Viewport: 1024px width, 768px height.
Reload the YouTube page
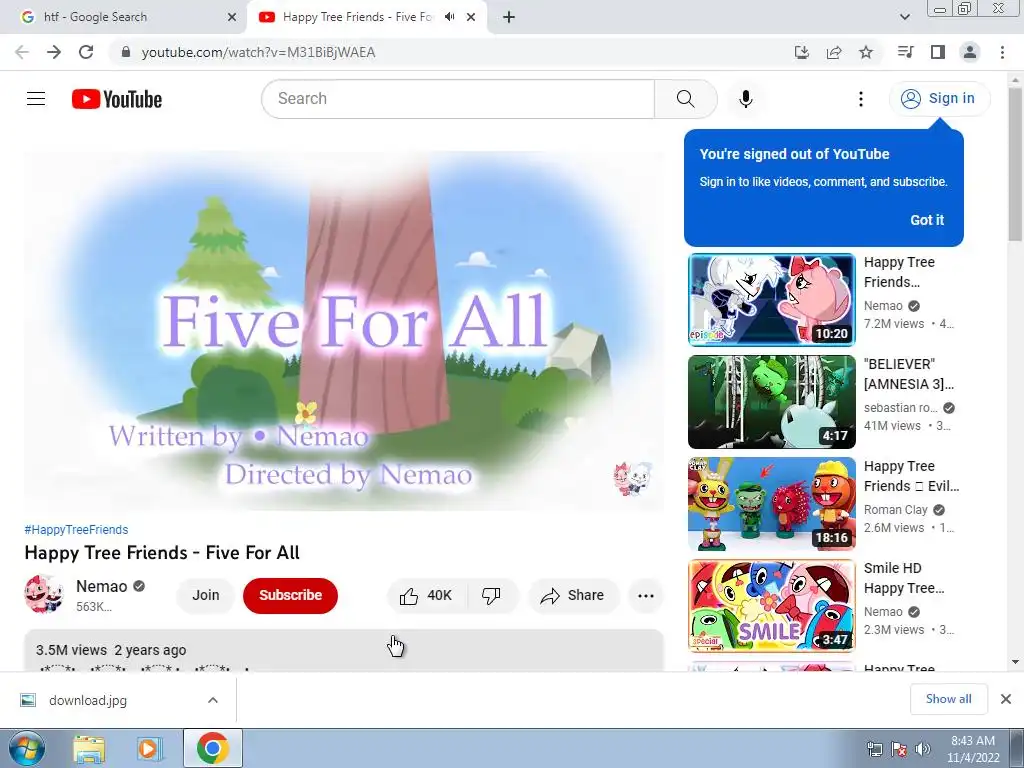click(x=86, y=52)
